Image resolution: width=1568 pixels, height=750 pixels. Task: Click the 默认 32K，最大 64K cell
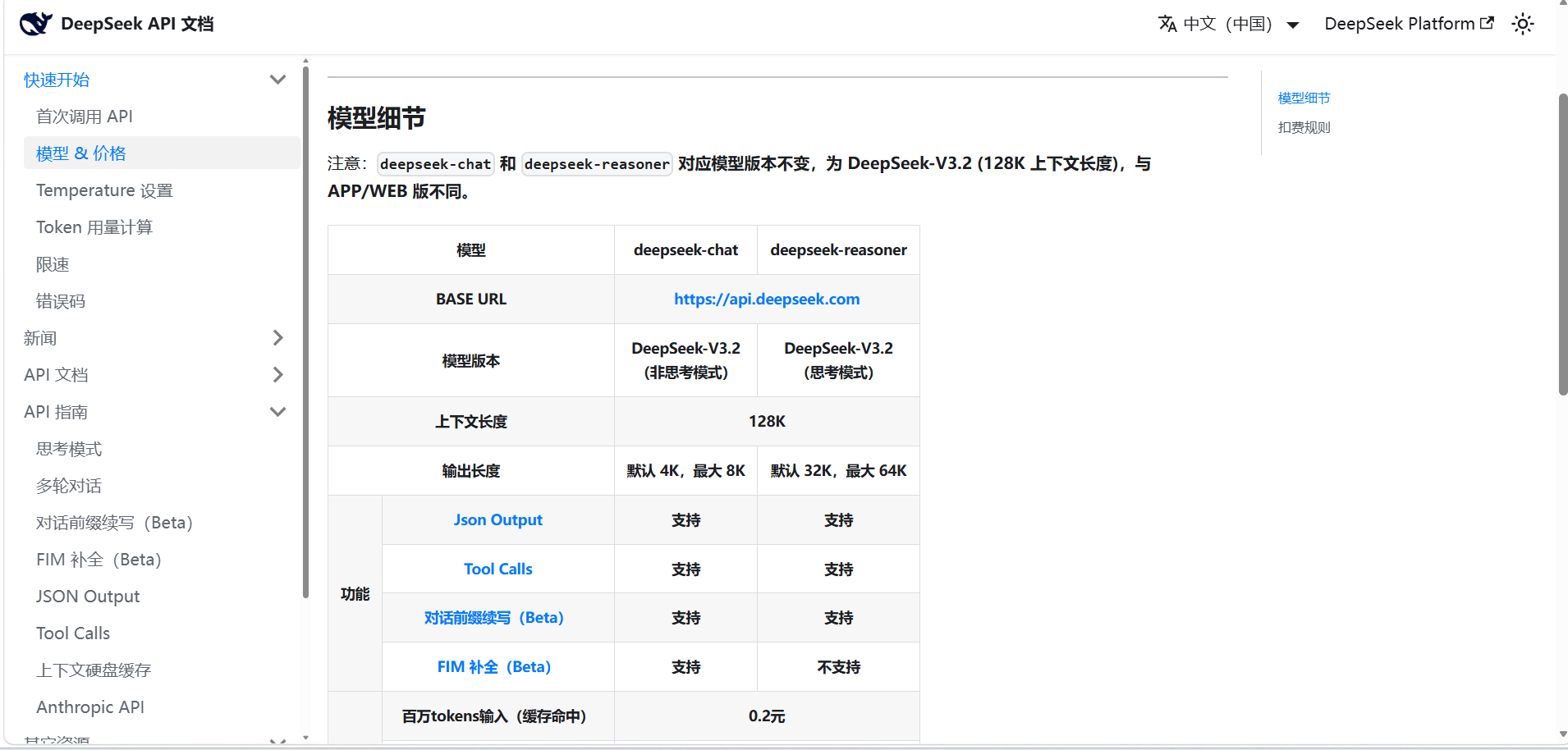pyautogui.click(x=838, y=471)
